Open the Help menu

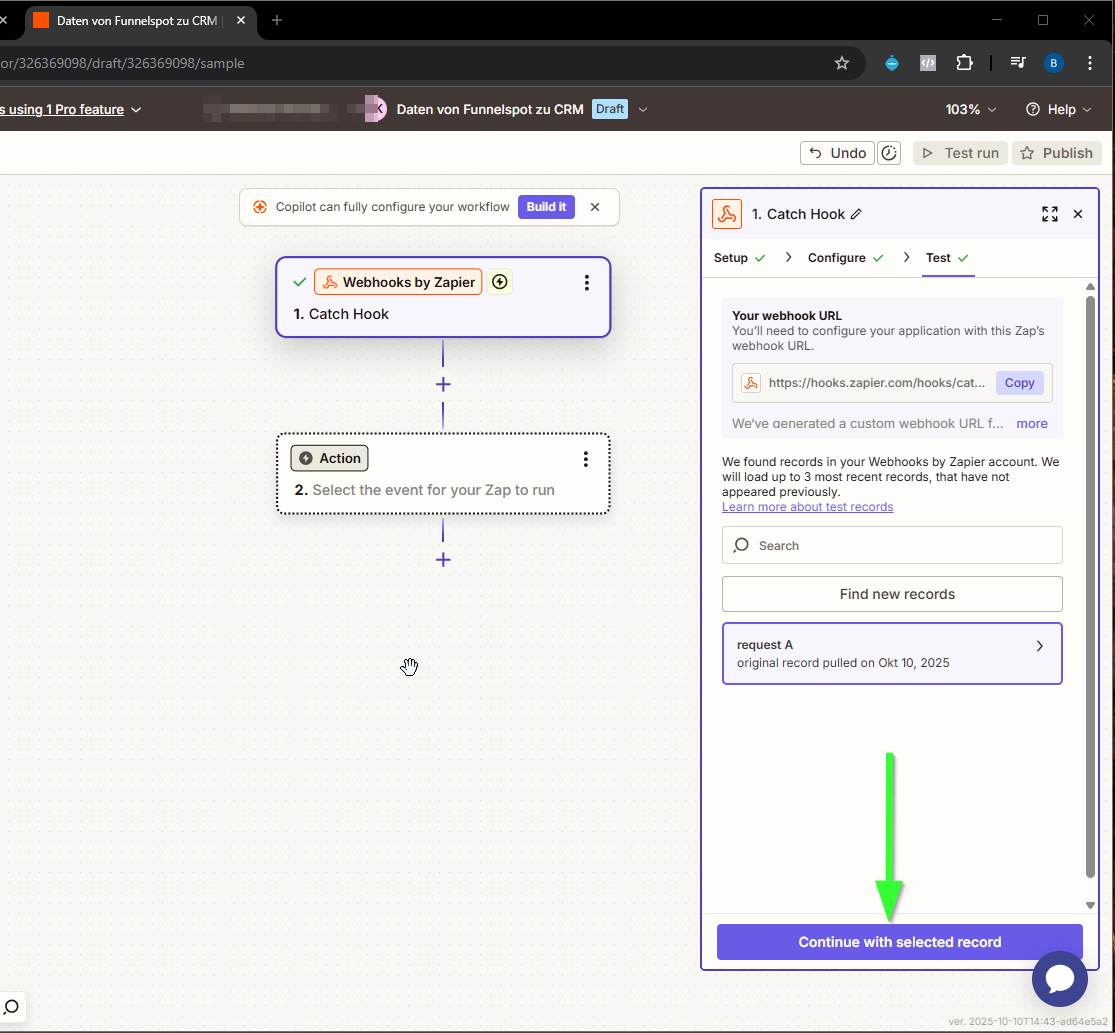(x=1058, y=109)
